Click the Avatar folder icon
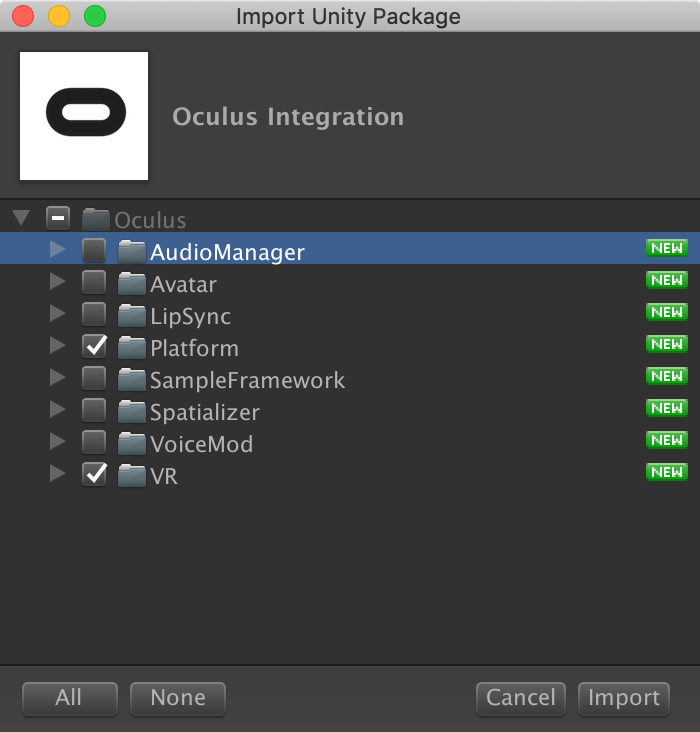Screen dimensions: 700x732 tap(132, 284)
